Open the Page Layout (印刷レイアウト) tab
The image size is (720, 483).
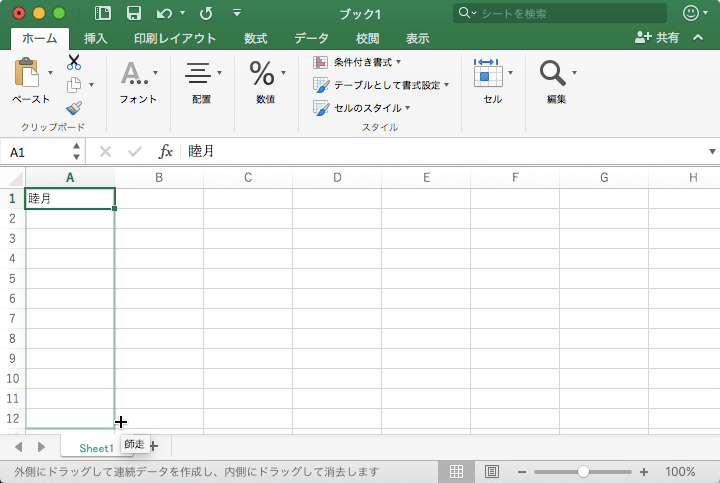click(175, 38)
